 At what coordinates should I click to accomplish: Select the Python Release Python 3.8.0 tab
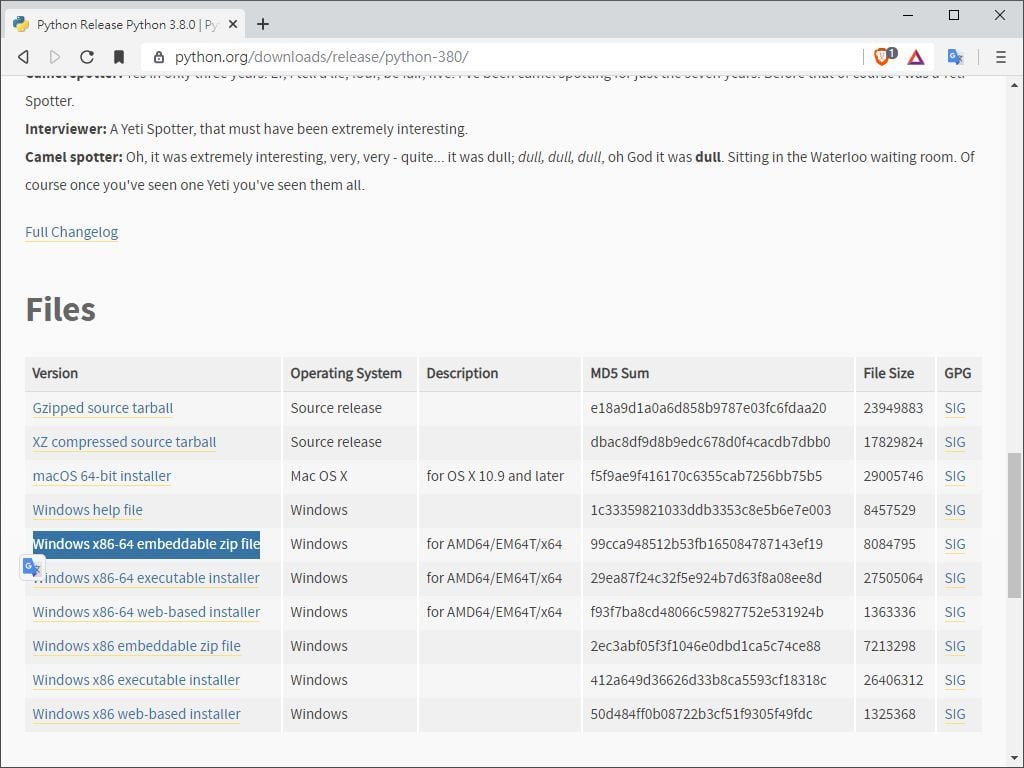click(x=125, y=24)
